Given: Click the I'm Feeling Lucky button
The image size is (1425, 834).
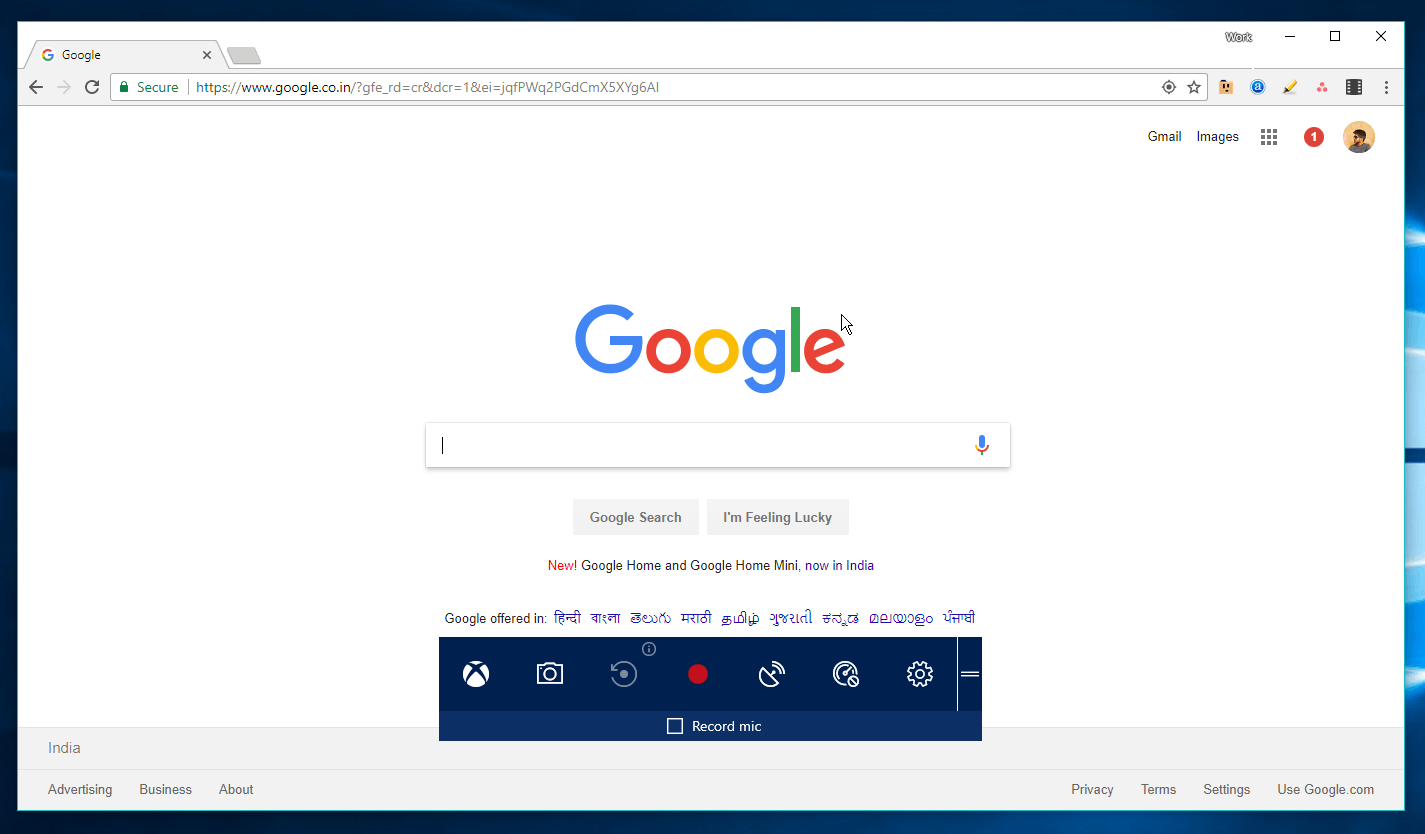Looking at the screenshot, I should point(777,517).
